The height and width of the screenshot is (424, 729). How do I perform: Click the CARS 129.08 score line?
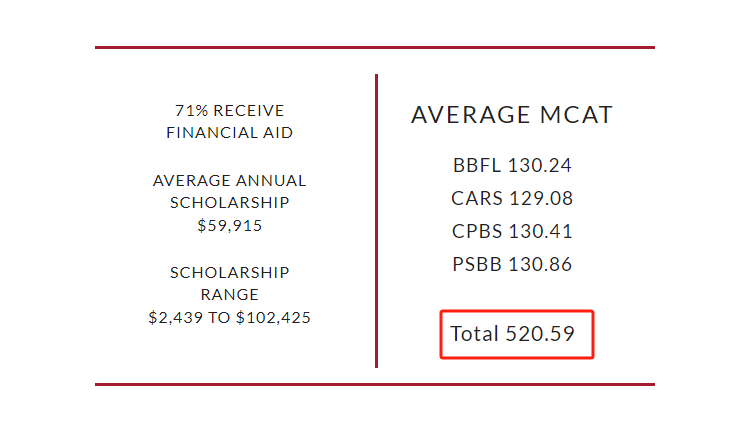click(x=512, y=199)
